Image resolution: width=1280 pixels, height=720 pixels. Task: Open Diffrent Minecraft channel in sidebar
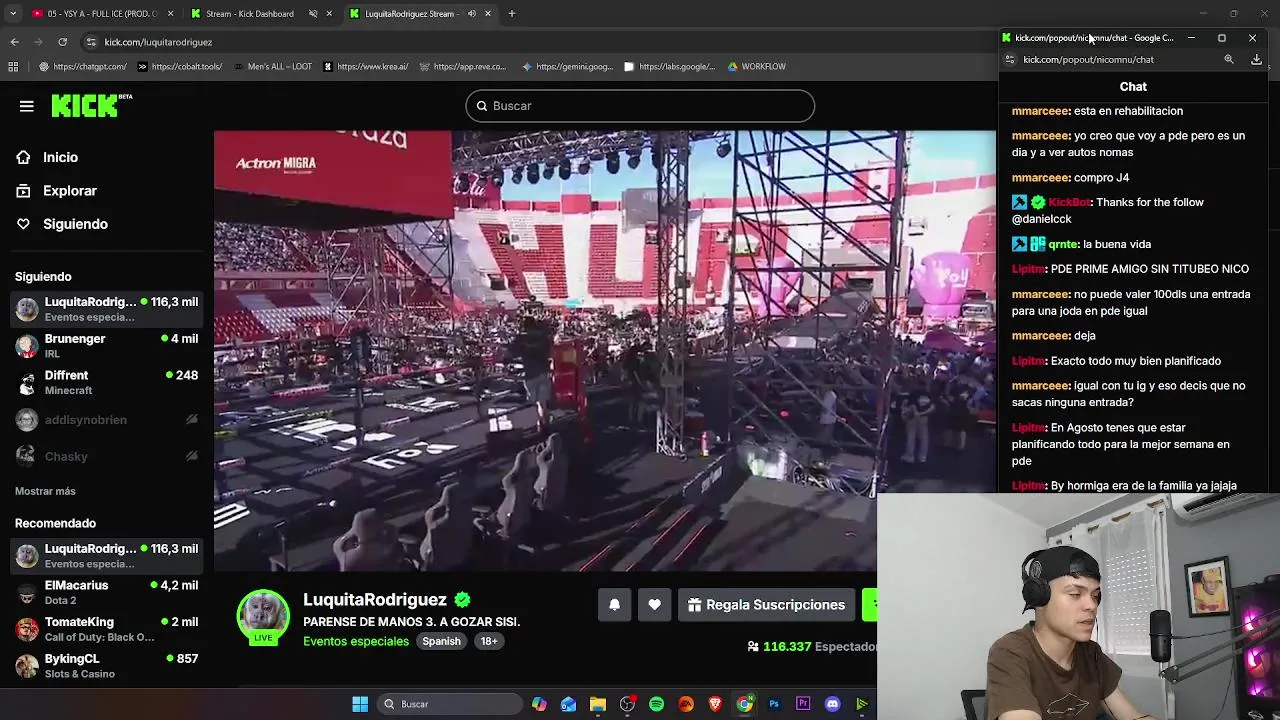coord(106,383)
